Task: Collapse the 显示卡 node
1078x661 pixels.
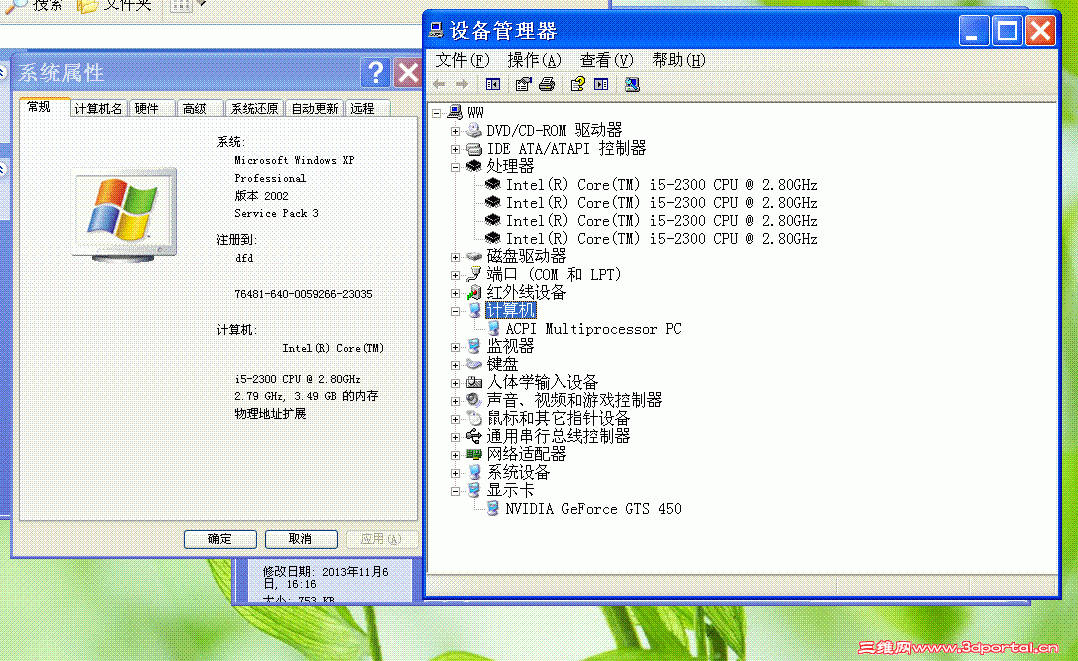Action: (x=455, y=490)
